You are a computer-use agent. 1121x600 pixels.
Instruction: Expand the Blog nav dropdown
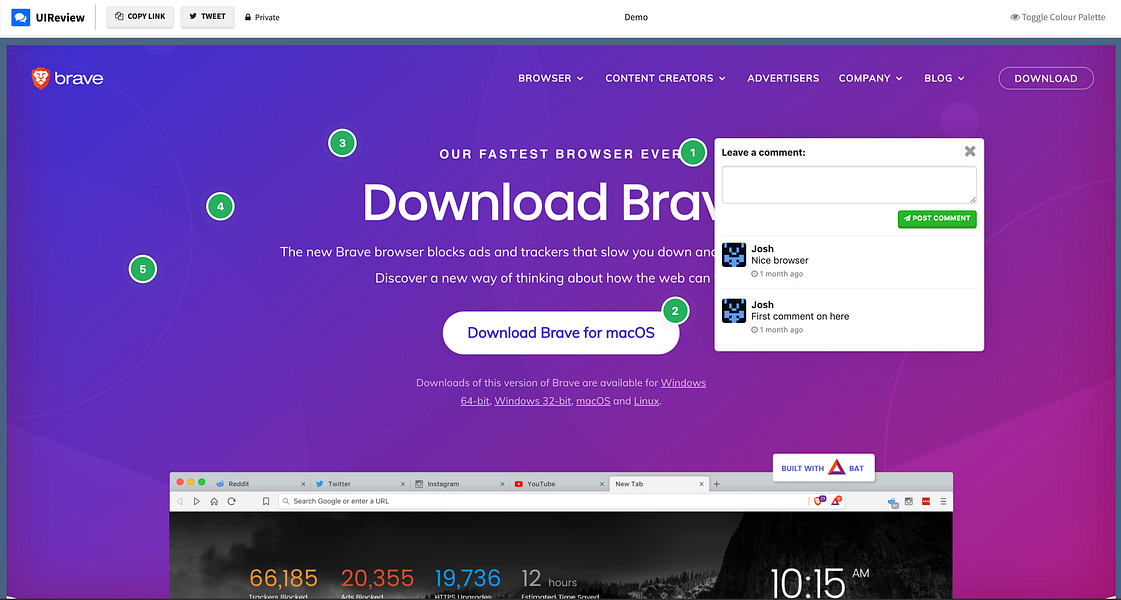(x=944, y=78)
